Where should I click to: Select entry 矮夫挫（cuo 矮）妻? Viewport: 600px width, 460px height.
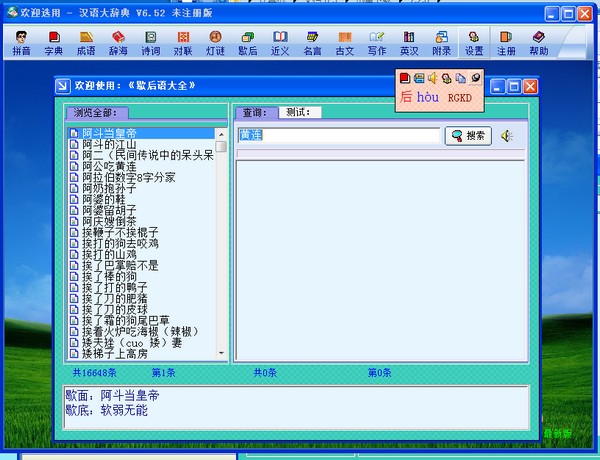tap(141, 343)
